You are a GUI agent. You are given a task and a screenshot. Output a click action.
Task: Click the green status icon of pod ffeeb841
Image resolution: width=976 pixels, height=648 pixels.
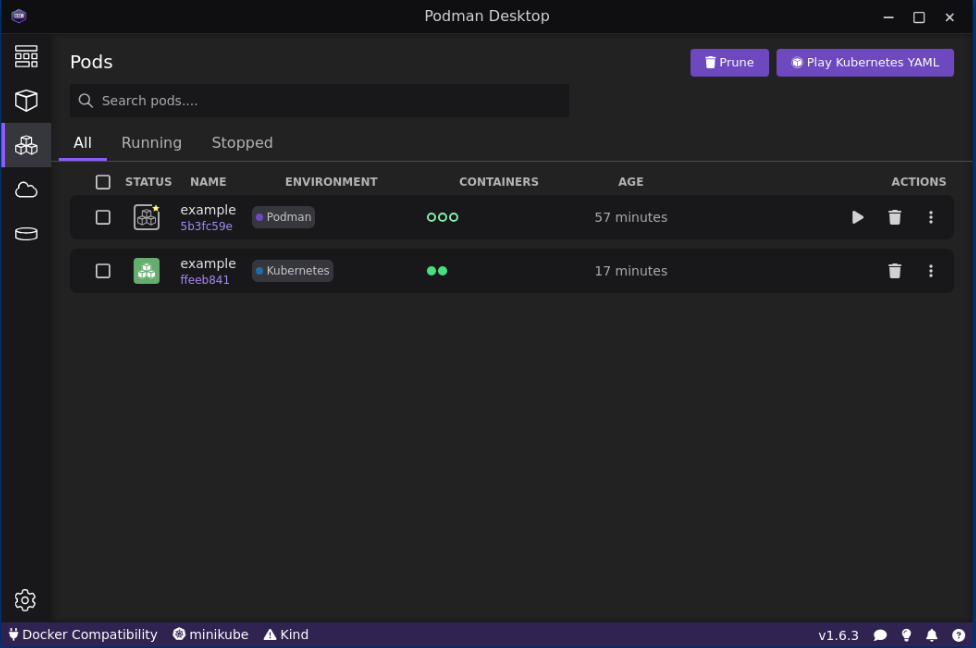point(147,271)
